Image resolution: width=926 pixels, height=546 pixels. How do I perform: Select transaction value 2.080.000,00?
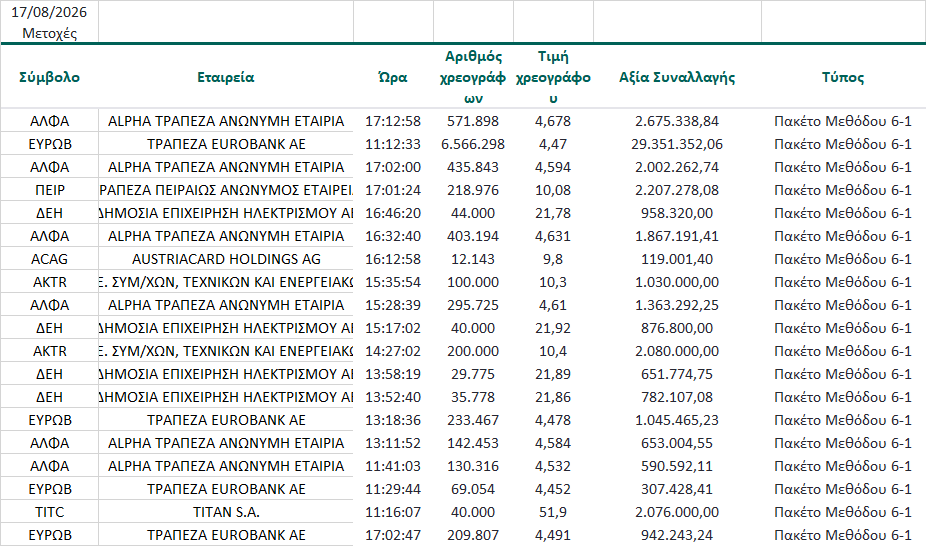(677, 351)
